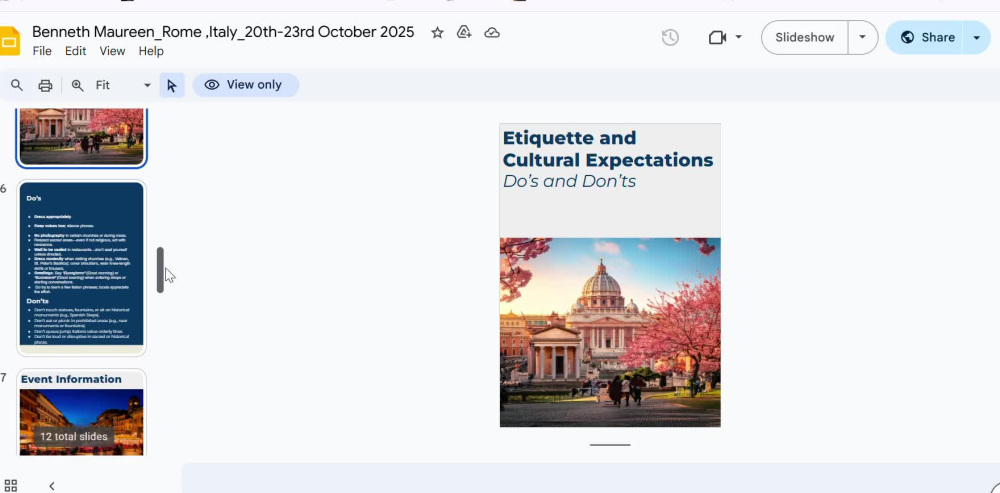Switch to grid view icon
Viewport: 1000px width, 493px height.
(11, 486)
